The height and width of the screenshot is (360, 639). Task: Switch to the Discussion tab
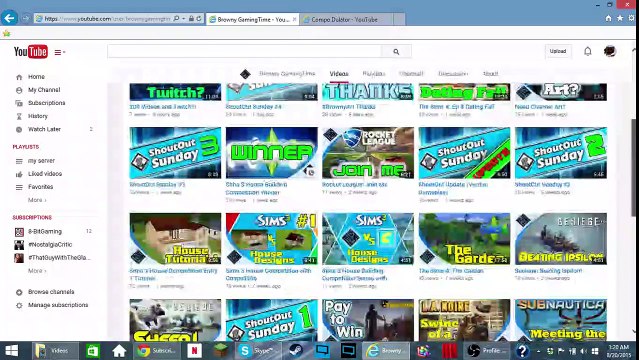click(453, 74)
